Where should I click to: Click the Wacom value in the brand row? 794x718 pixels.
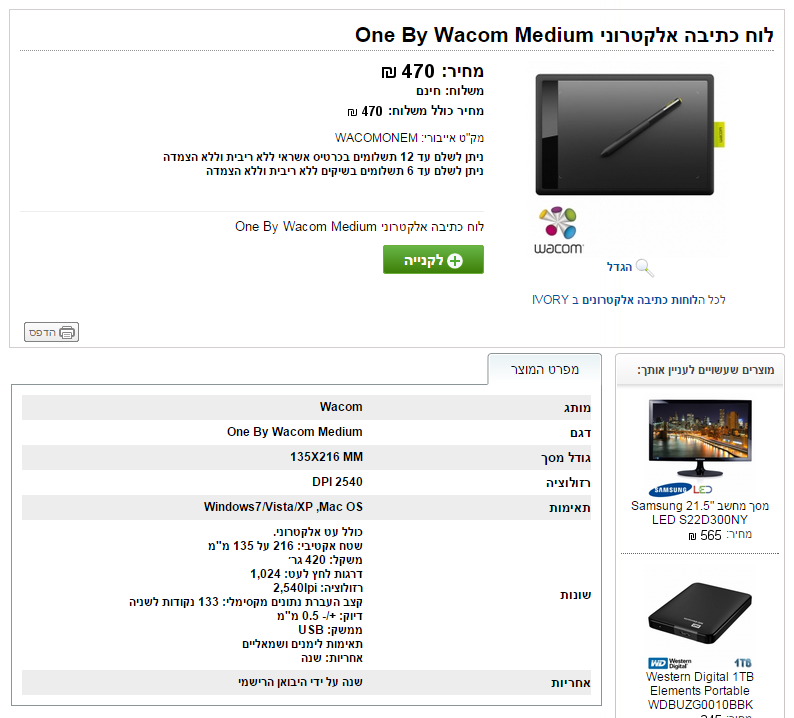(x=341, y=407)
